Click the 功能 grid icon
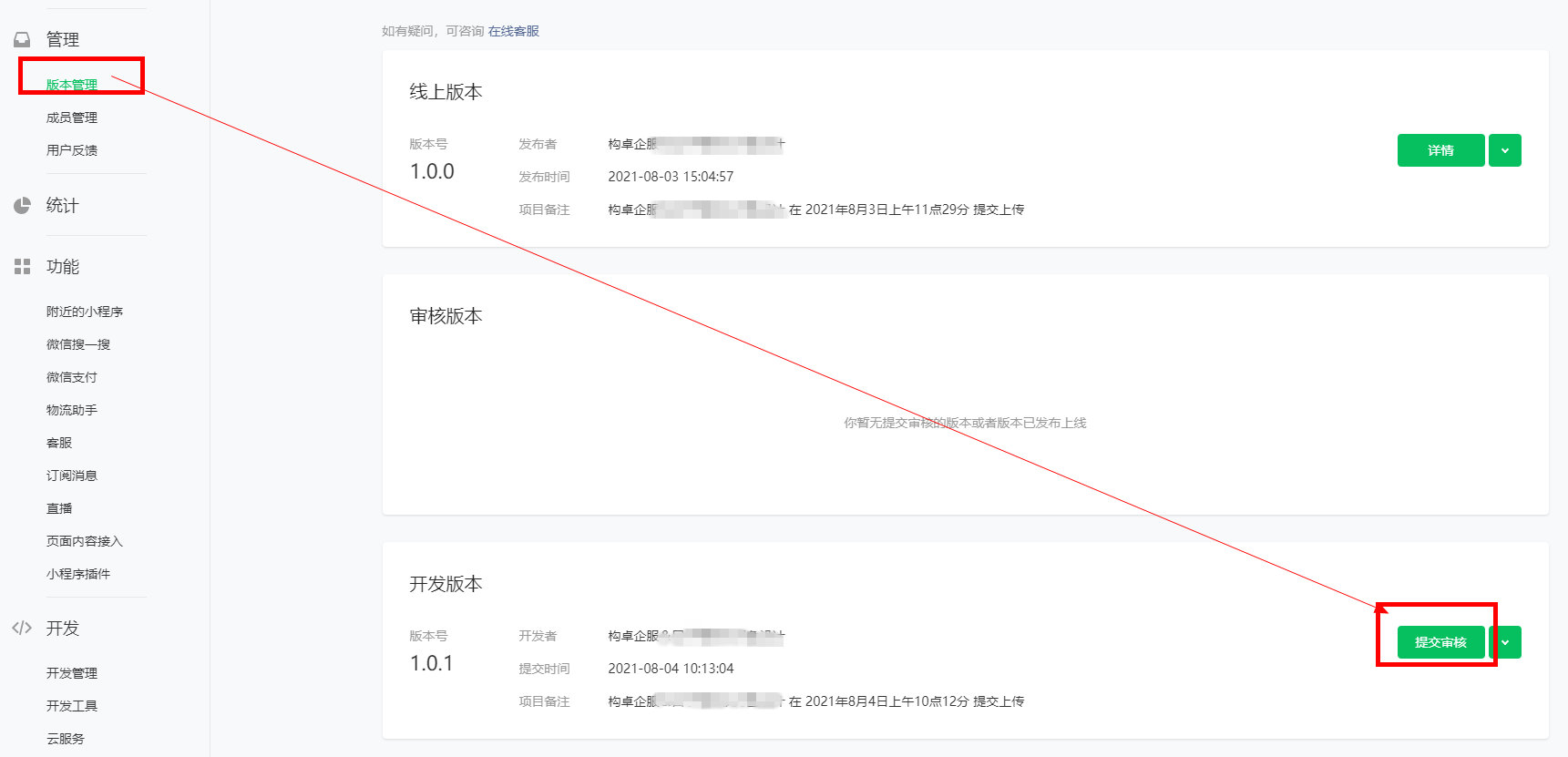The image size is (1568, 757). [22, 267]
